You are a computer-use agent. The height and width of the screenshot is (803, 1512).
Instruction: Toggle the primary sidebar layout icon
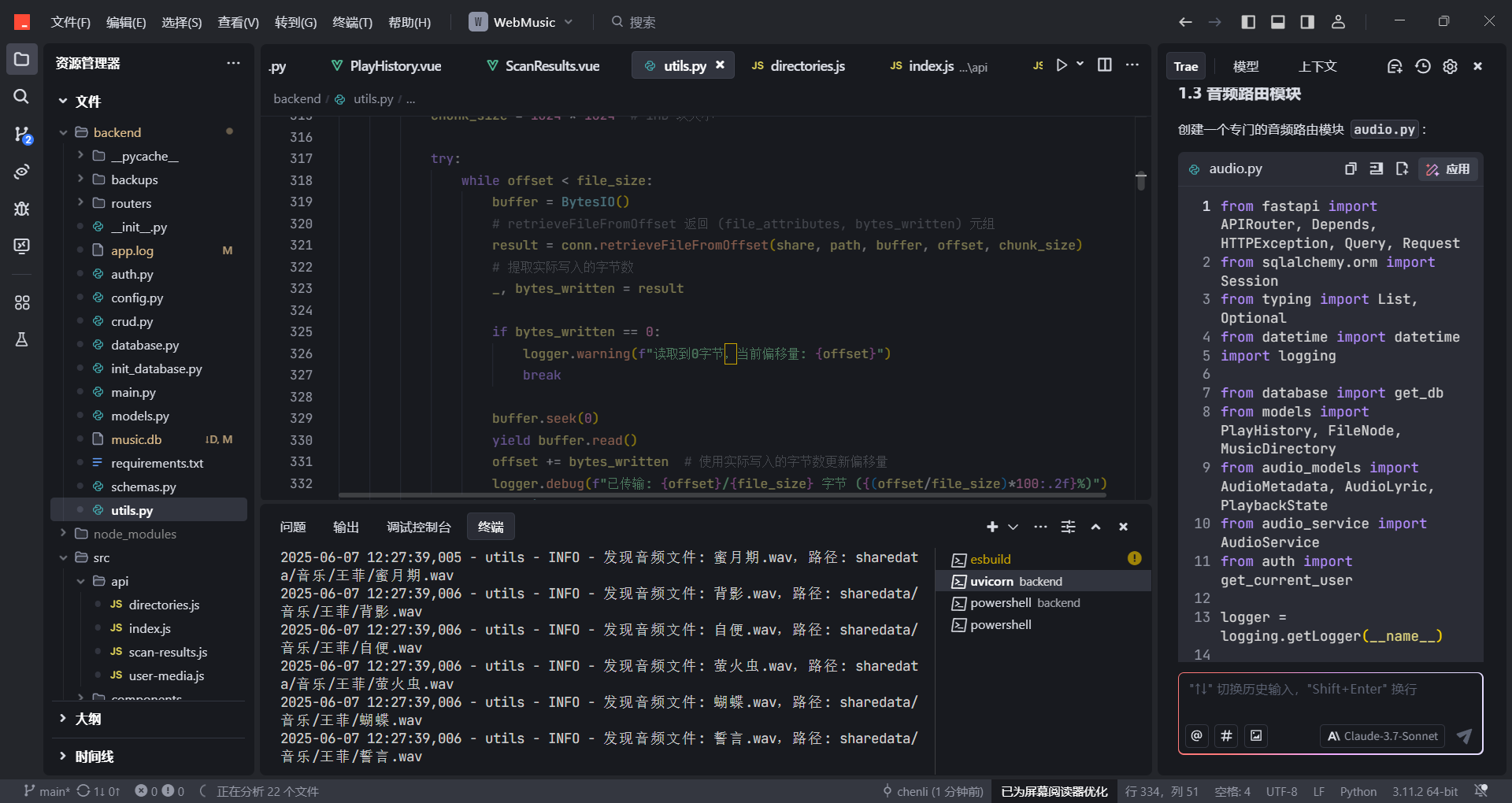1248,22
